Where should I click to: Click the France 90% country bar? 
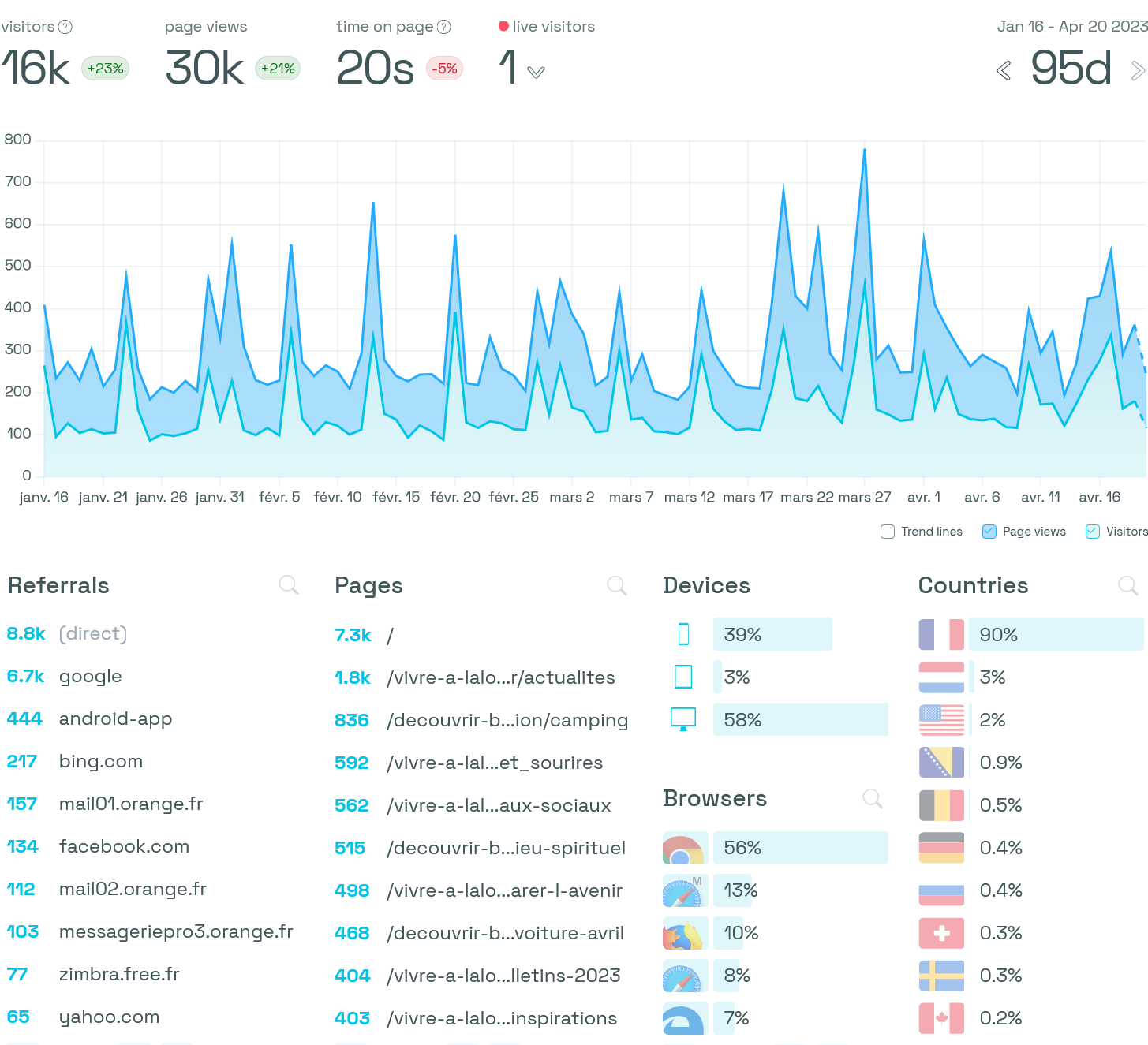[x=1056, y=634]
